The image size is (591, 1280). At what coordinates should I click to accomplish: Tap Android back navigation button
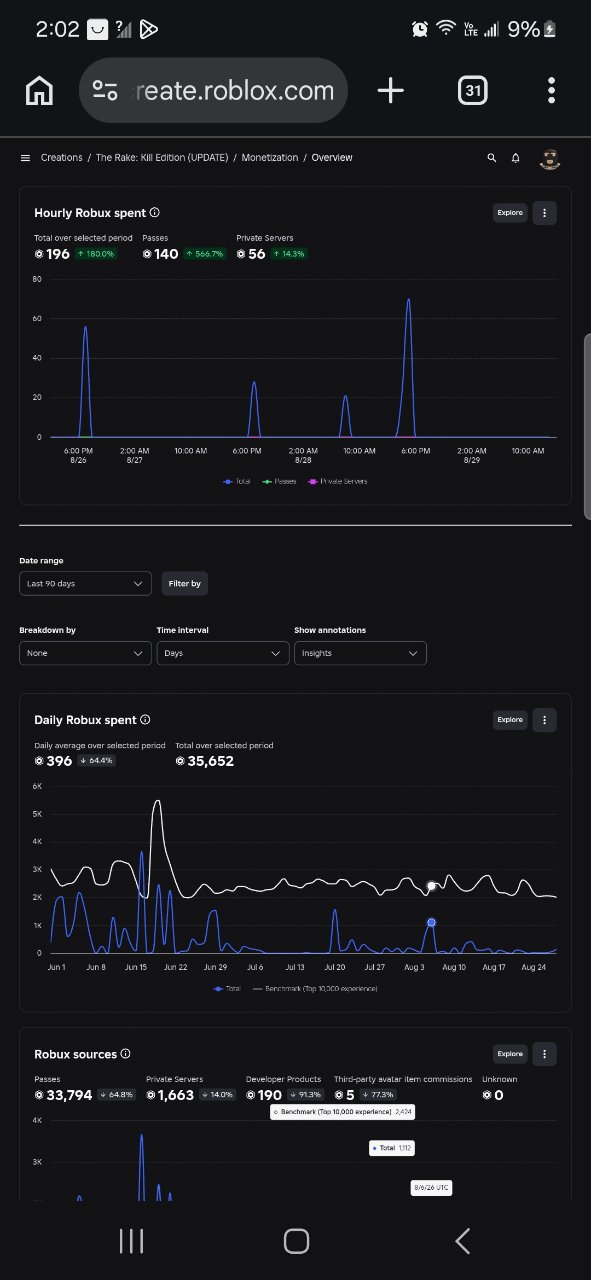(462, 1241)
